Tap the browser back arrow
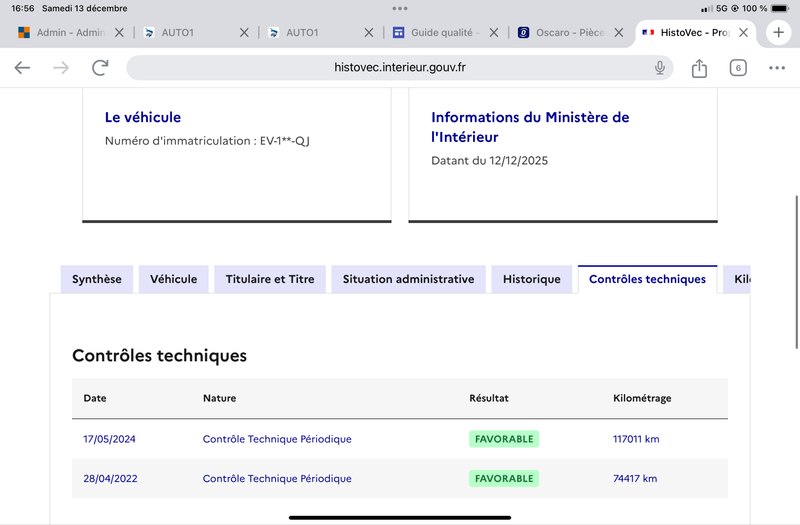This screenshot has width=800, height=525. point(23,68)
